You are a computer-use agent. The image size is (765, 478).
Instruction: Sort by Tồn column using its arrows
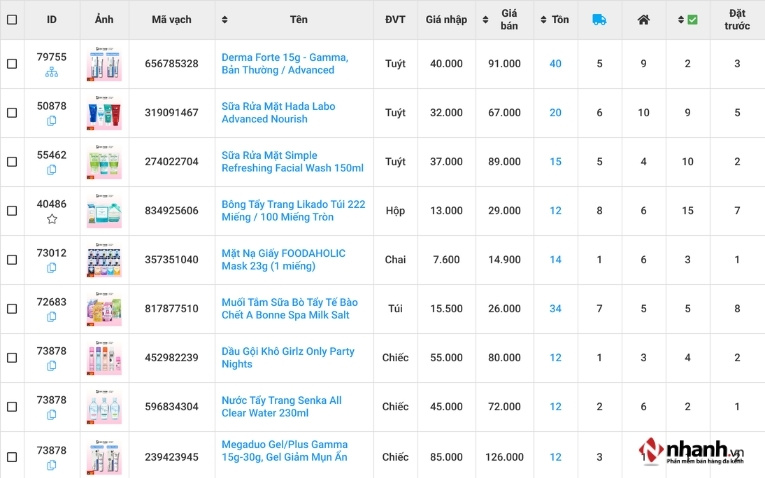pyautogui.click(x=543, y=20)
